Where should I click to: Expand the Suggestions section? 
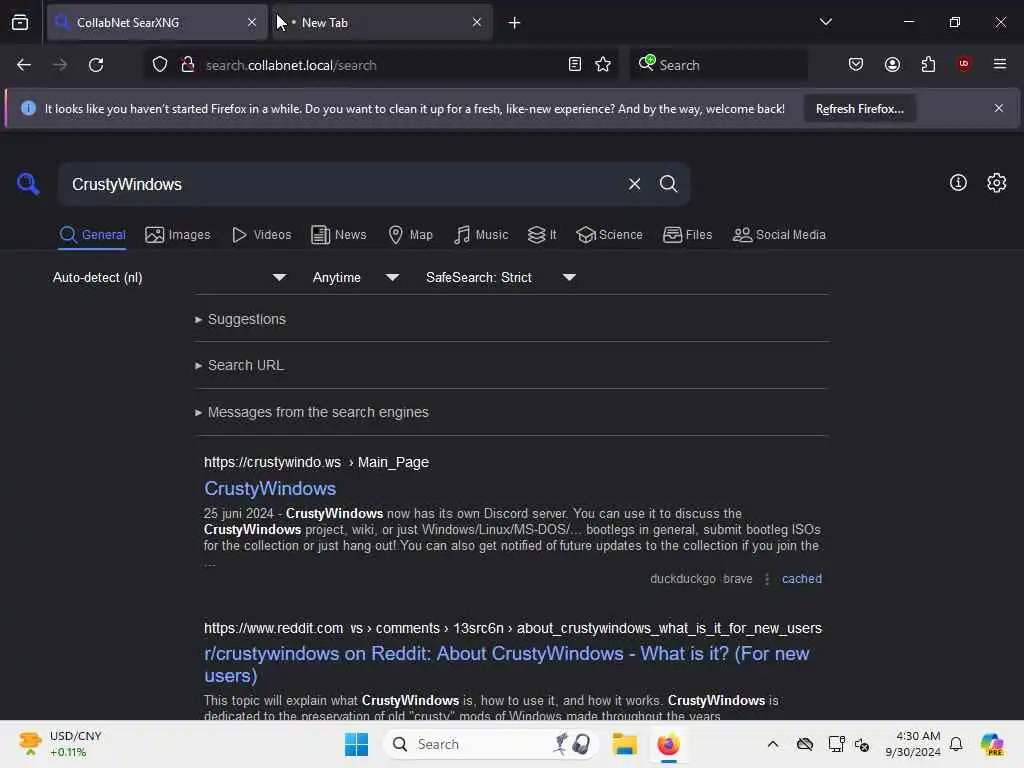coord(240,319)
